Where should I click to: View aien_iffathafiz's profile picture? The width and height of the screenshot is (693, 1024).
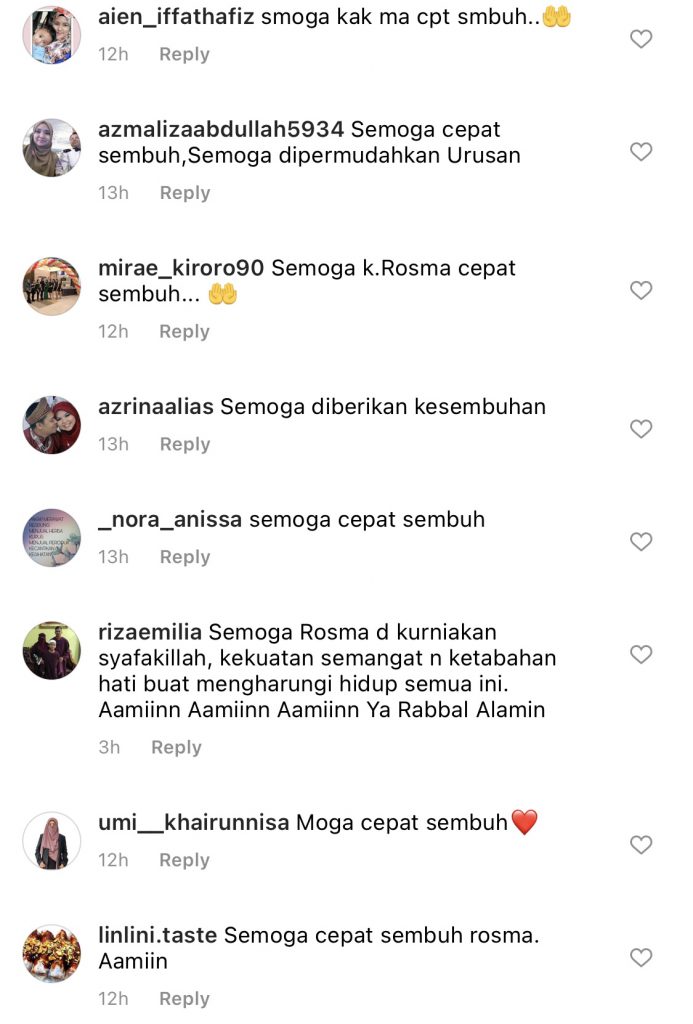pos(52,35)
